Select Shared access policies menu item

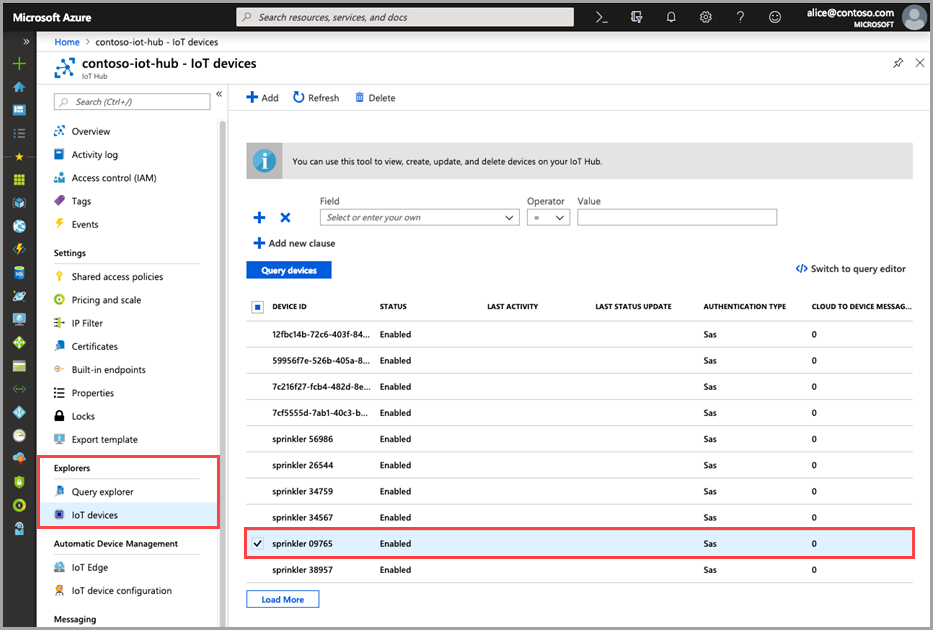click(117, 277)
